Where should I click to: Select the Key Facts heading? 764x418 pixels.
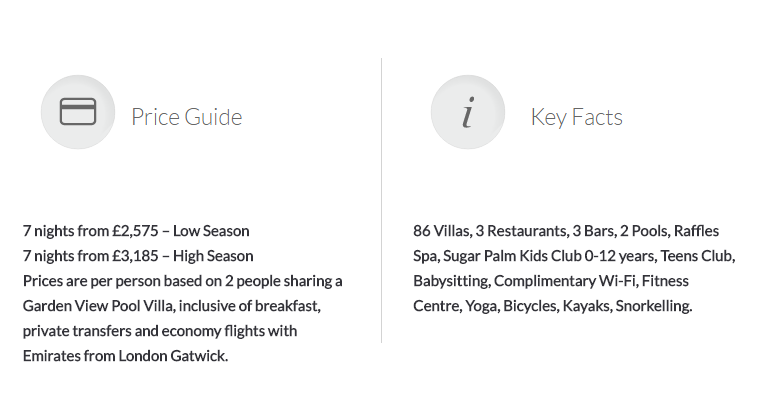576,117
